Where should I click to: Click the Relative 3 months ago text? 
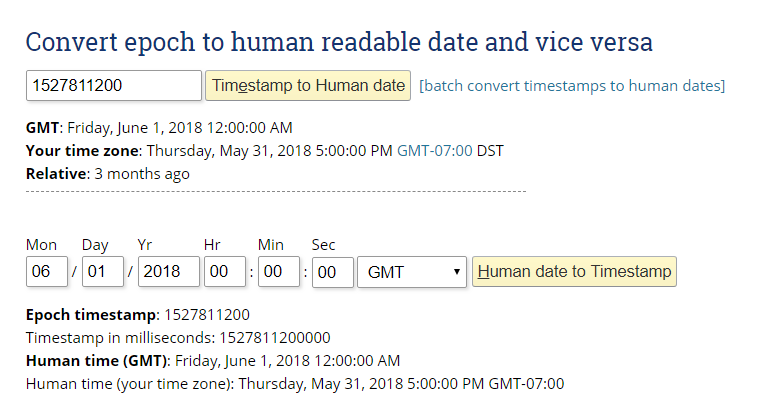pyautogui.click(x=108, y=173)
